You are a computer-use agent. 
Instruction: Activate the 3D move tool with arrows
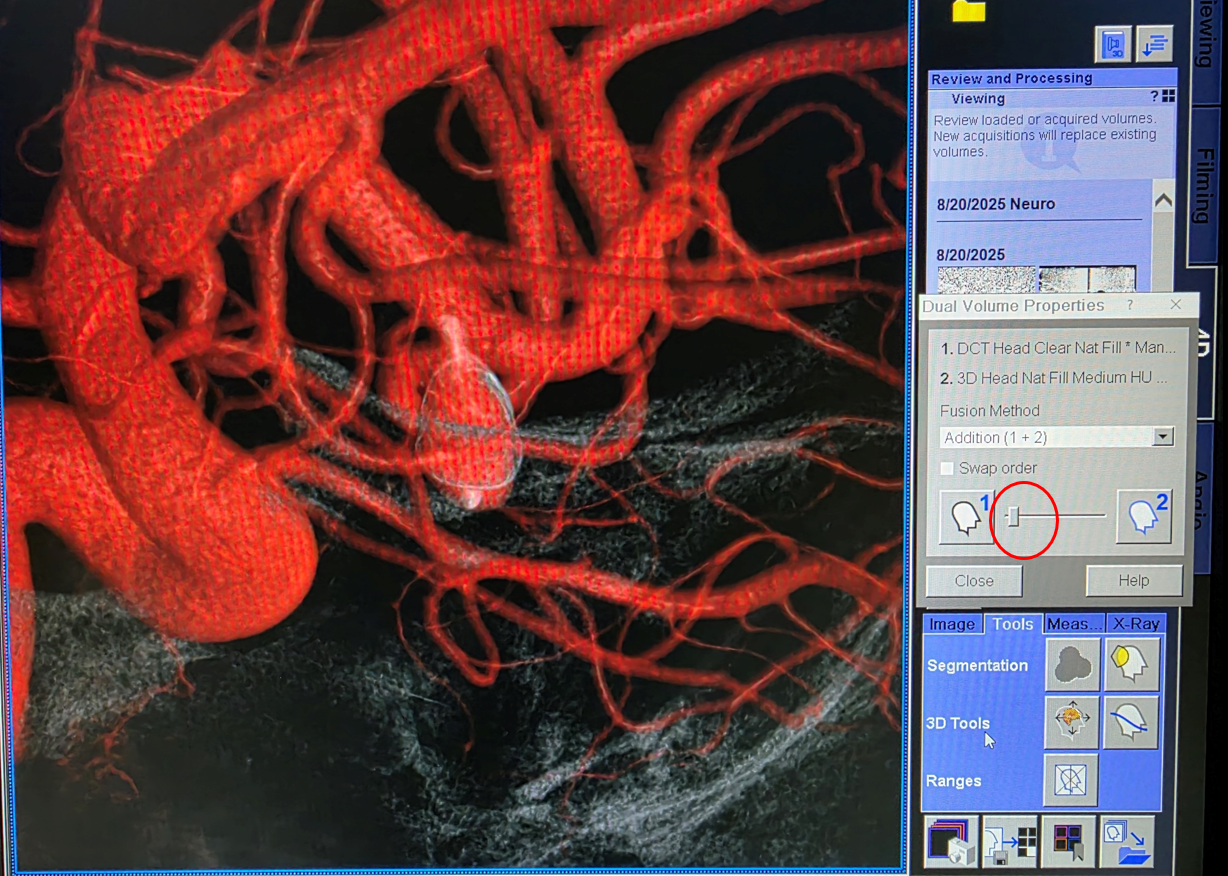click(x=1072, y=723)
